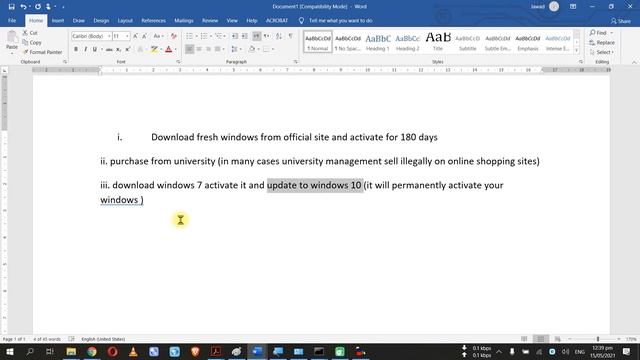Open the References ribbon tab

point(153,20)
